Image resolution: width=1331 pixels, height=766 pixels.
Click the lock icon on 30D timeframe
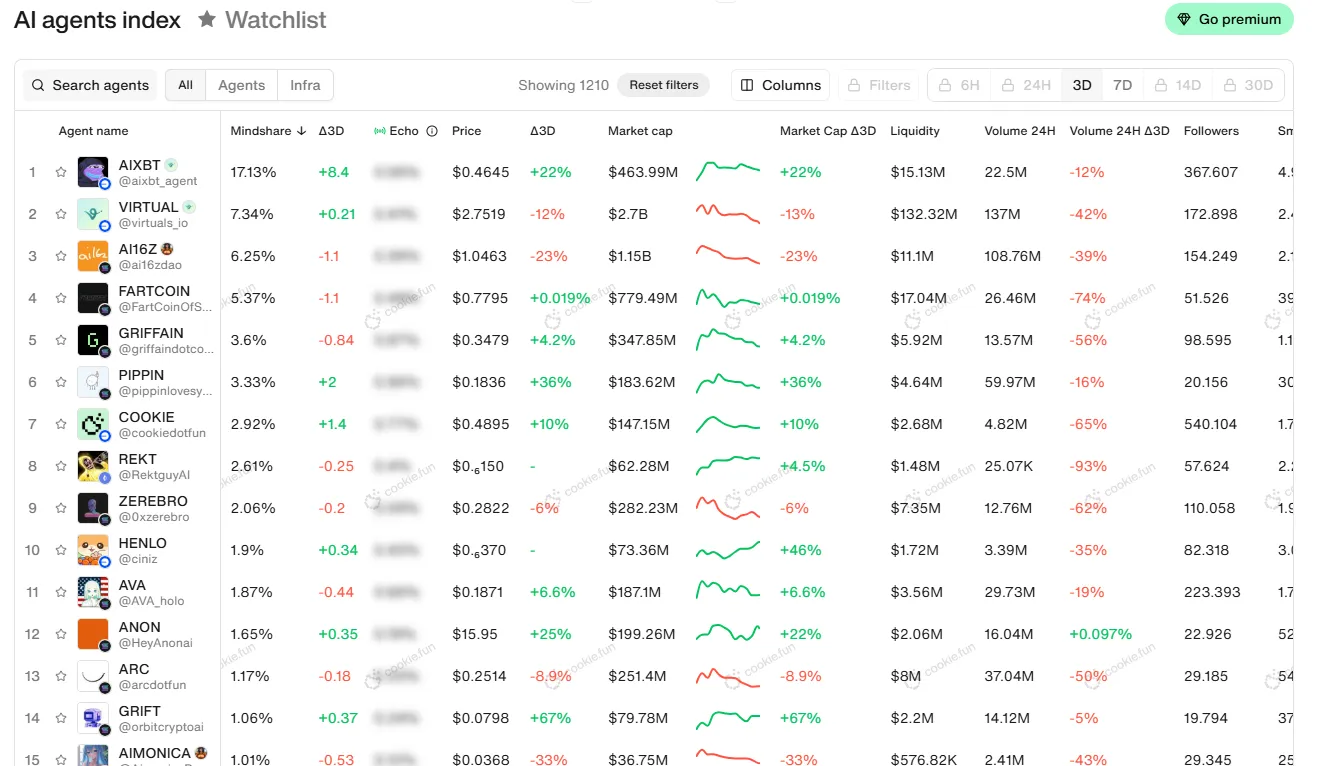point(1229,85)
